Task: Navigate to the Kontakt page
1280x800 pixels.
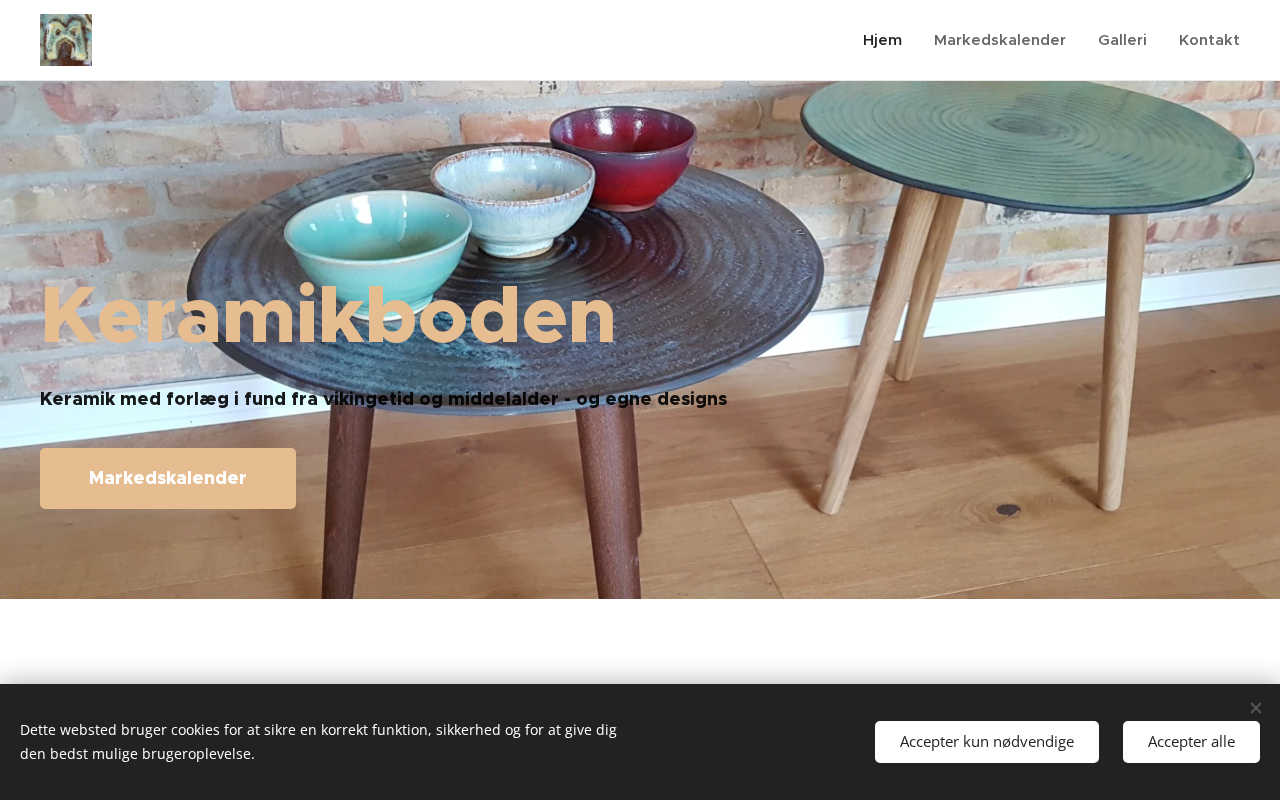Action: [1209, 40]
